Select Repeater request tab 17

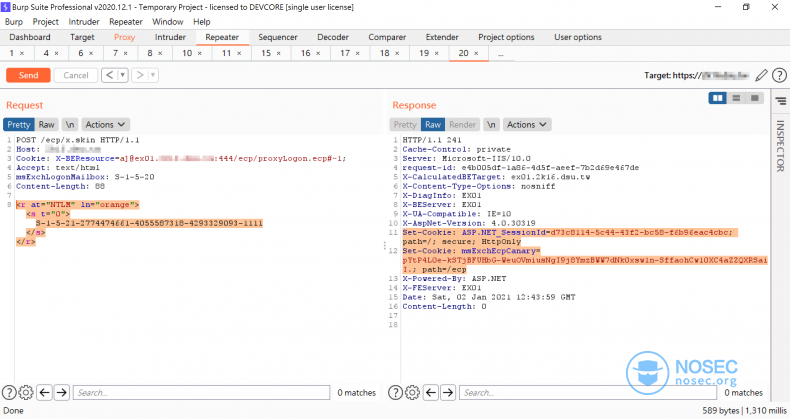[345, 53]
